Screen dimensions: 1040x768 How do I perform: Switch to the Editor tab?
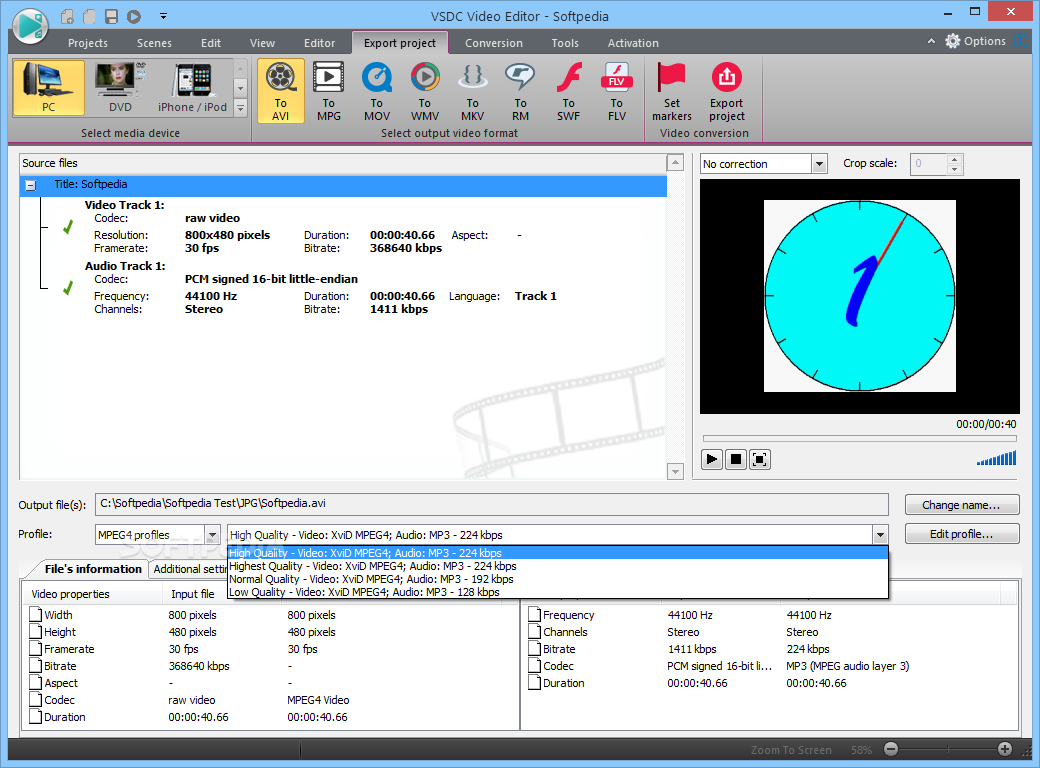click(319, 43)
